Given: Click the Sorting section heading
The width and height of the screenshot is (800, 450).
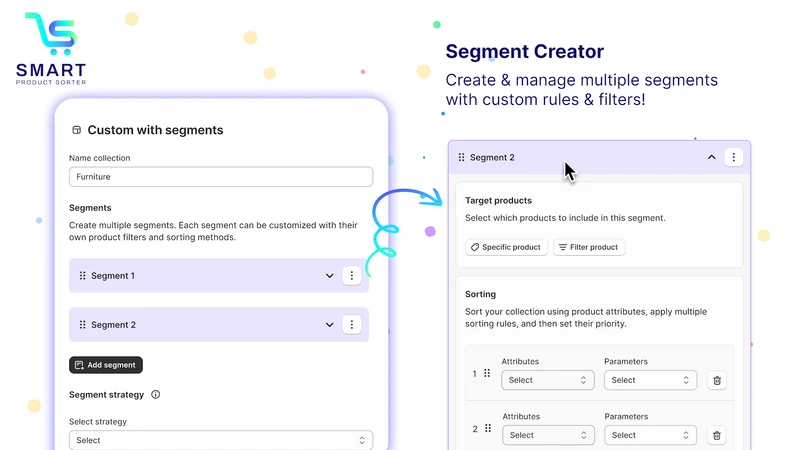Looking at the screenshot, I should [480, 294].
